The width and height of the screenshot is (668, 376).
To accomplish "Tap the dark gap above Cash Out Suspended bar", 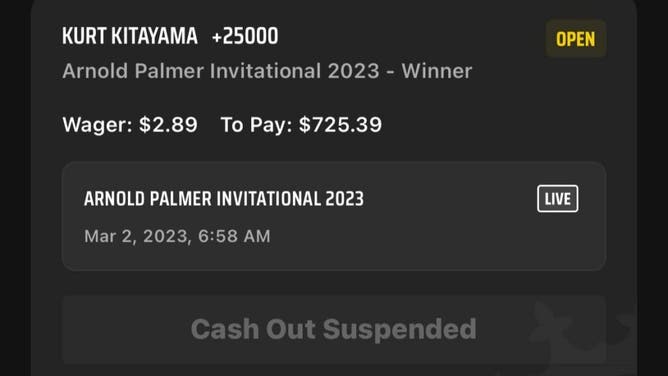I will pyautogui.click(x=334, y=283).
